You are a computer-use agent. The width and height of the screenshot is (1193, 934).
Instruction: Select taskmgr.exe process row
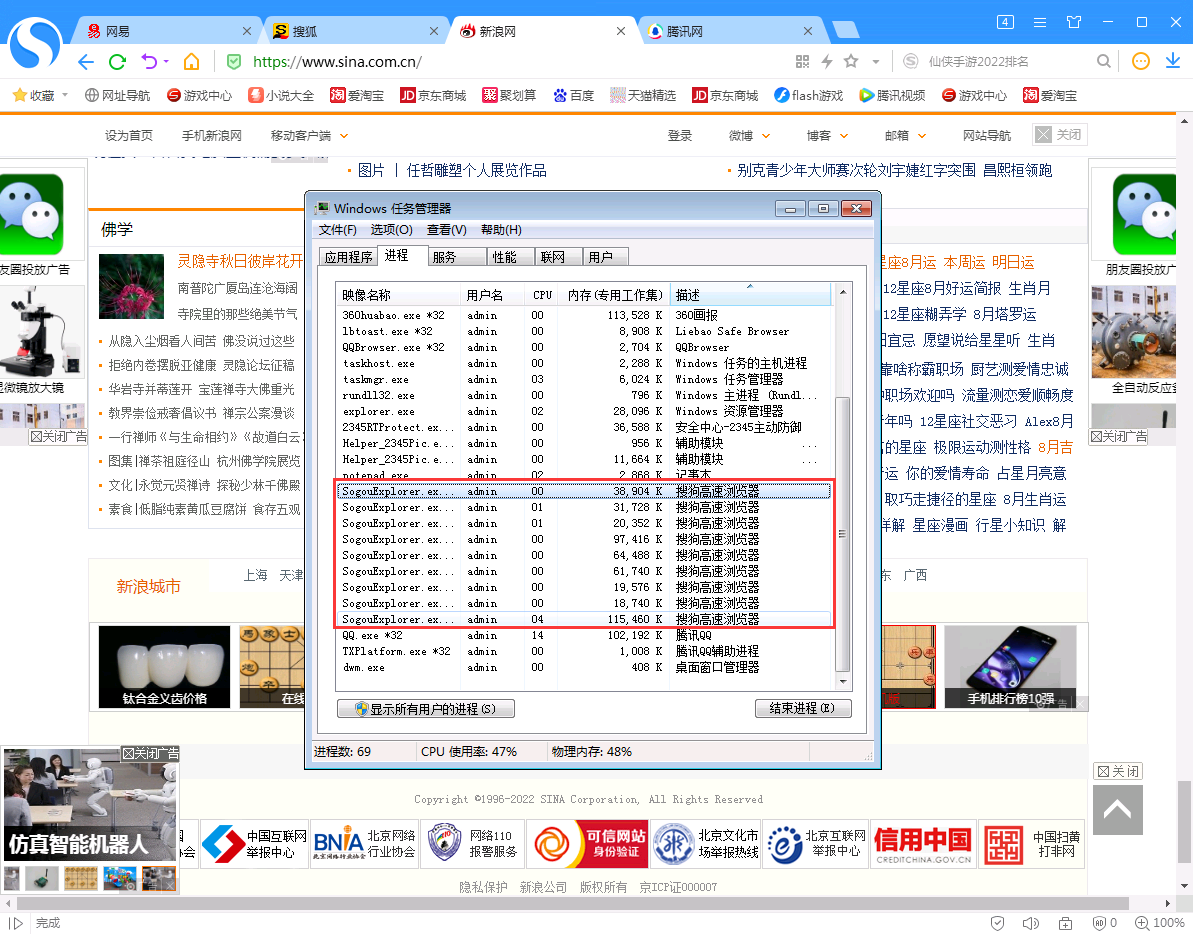(584, 380)
